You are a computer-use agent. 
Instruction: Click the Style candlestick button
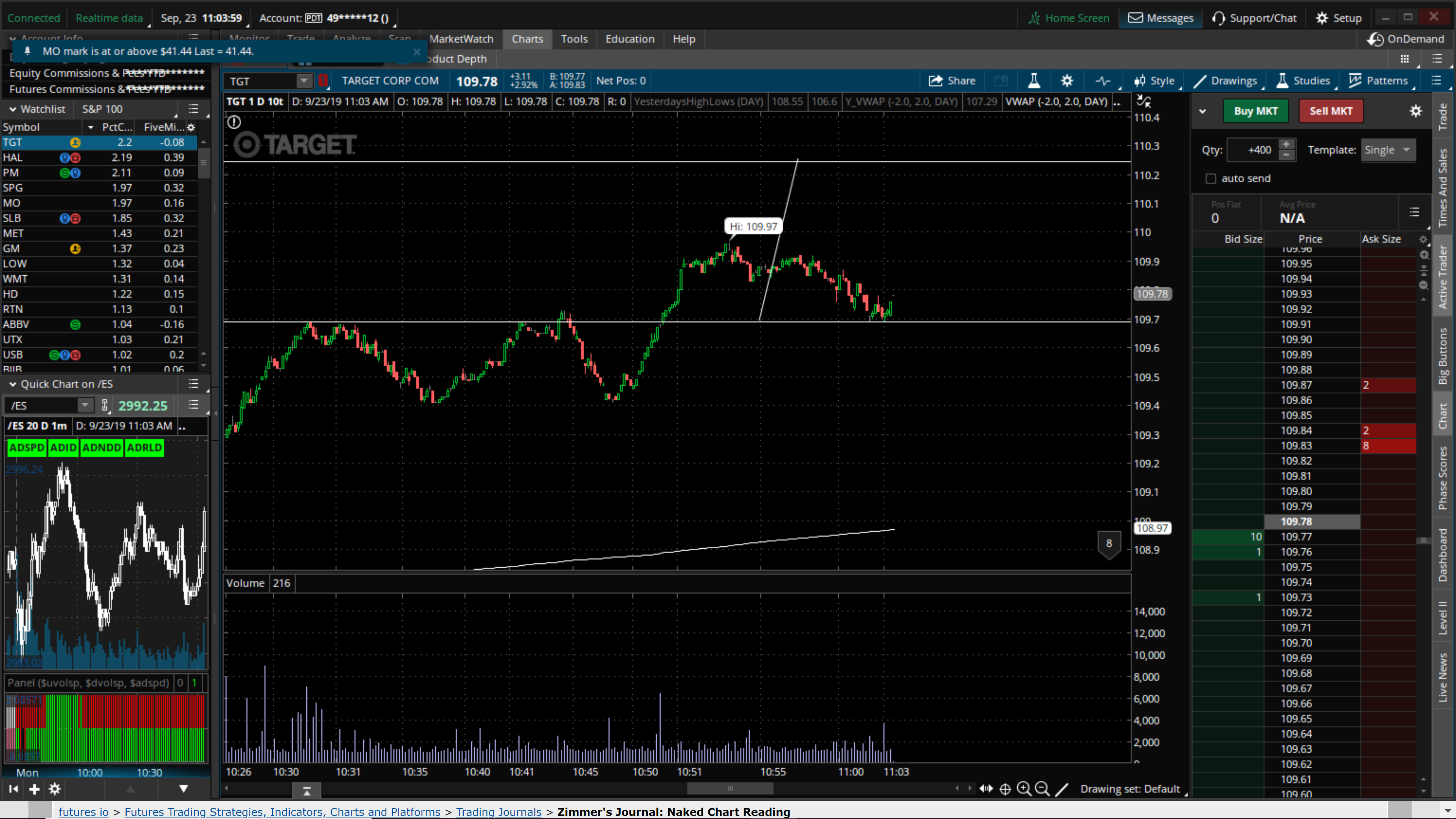(1154, 81)
